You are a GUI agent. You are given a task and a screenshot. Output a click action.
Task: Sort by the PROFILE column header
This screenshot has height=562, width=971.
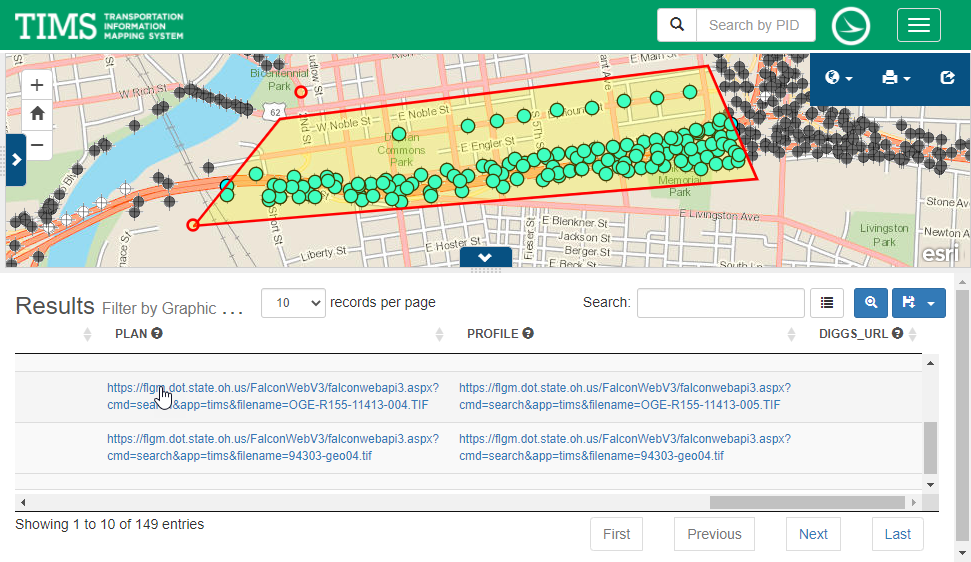[492, 334]
